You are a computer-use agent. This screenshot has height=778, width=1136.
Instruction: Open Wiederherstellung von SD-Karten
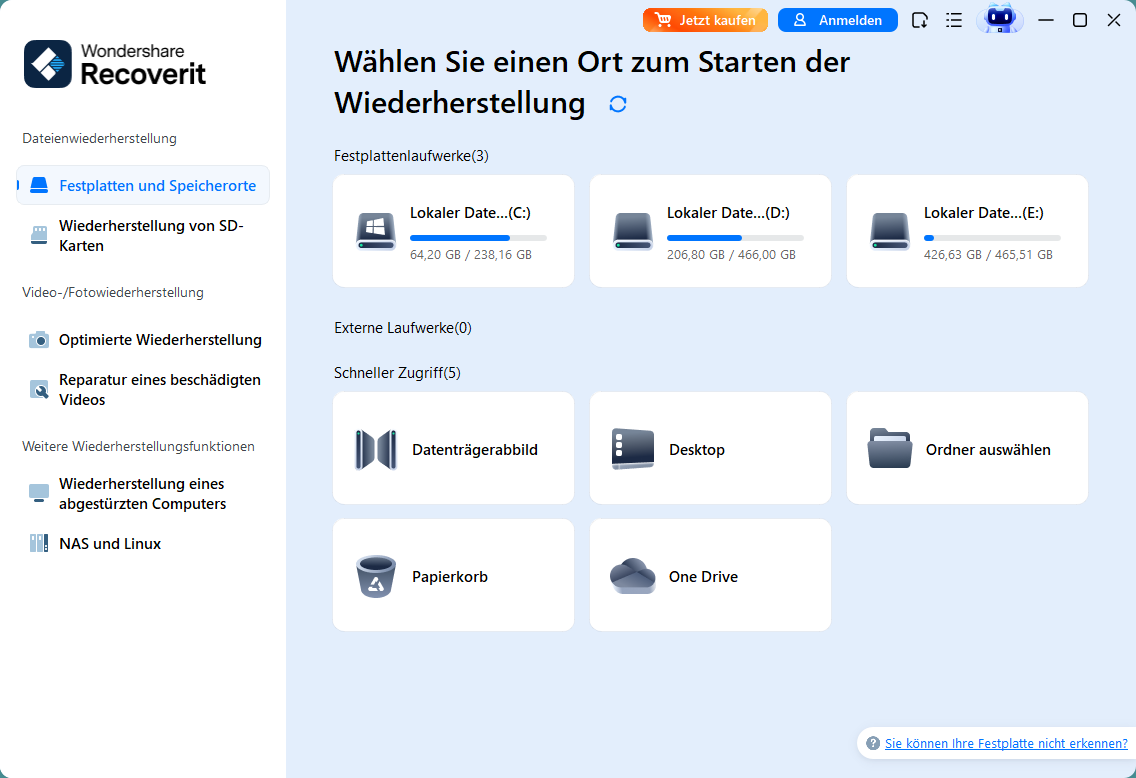[x=143, y=235]
